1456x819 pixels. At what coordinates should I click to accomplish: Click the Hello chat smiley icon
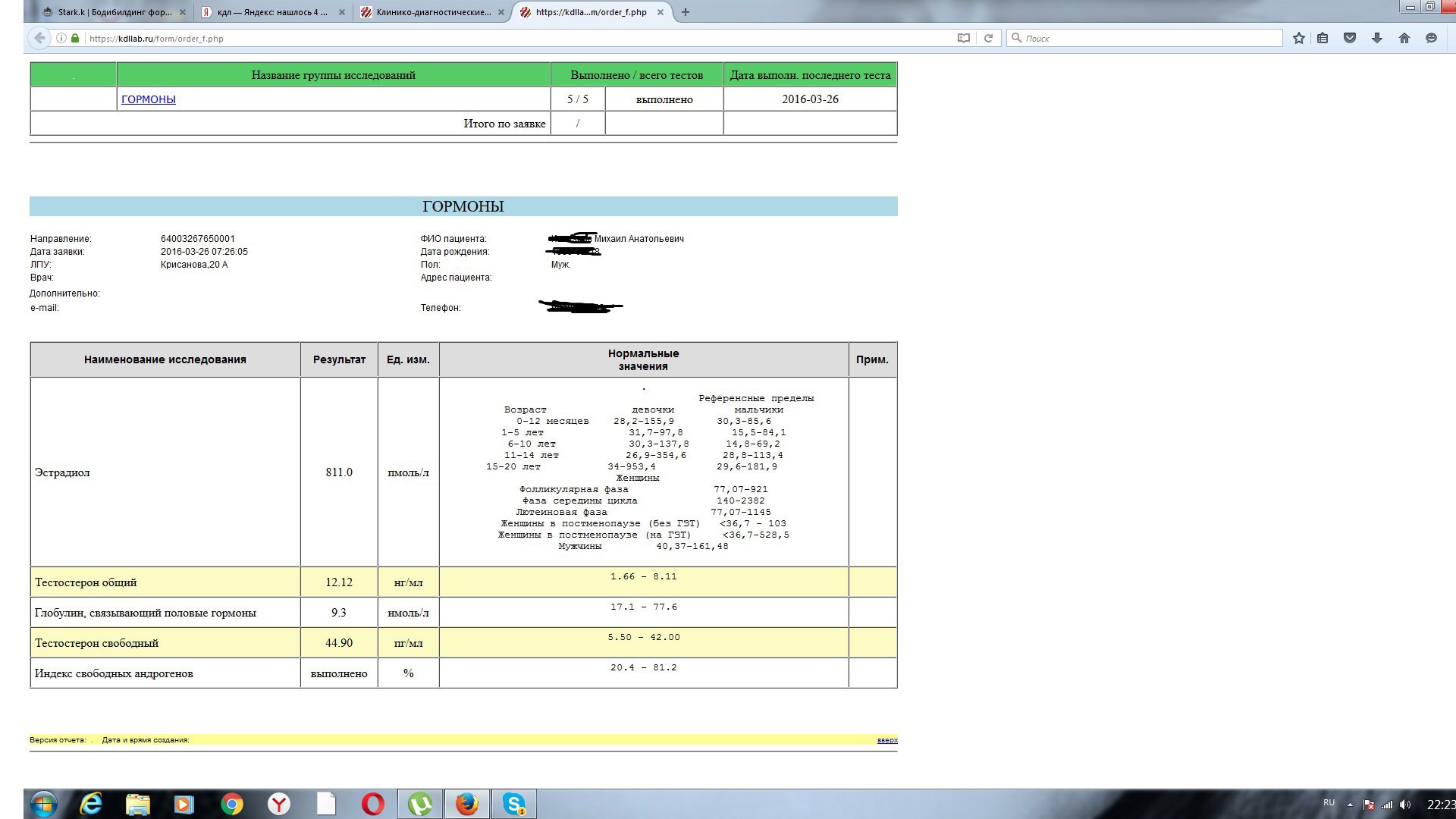pos(1432,38)
